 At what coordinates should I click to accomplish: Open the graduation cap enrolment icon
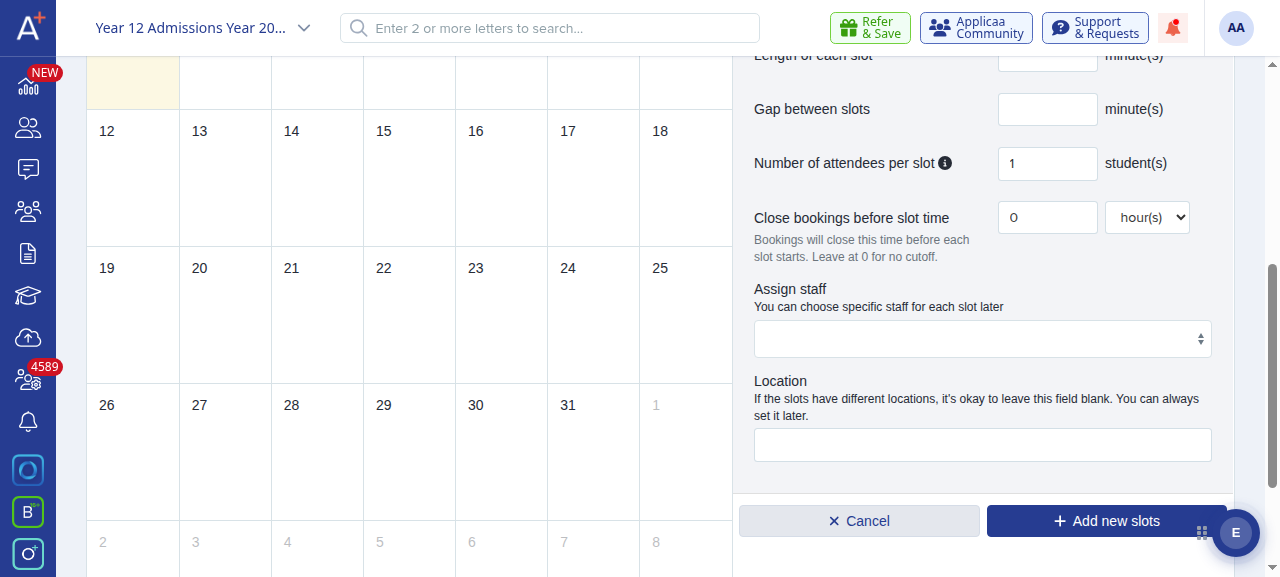tap(28, 295)
